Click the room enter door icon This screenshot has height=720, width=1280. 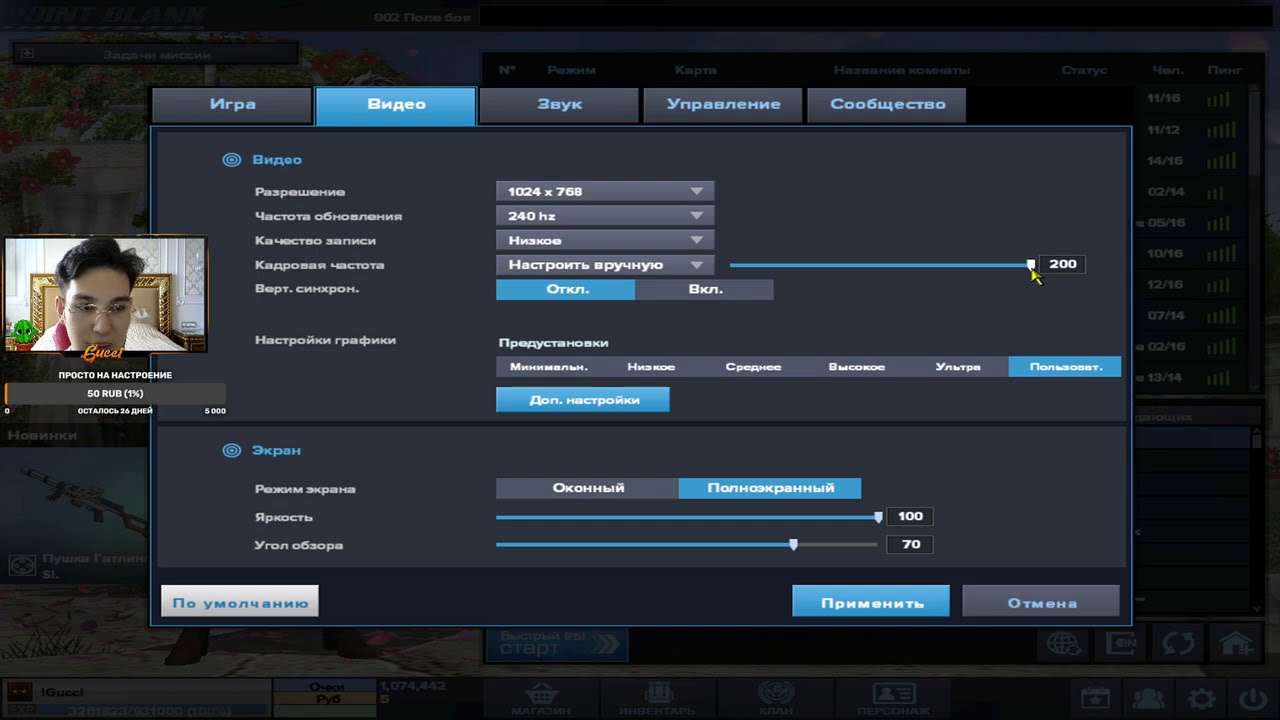click(1120, 644)
